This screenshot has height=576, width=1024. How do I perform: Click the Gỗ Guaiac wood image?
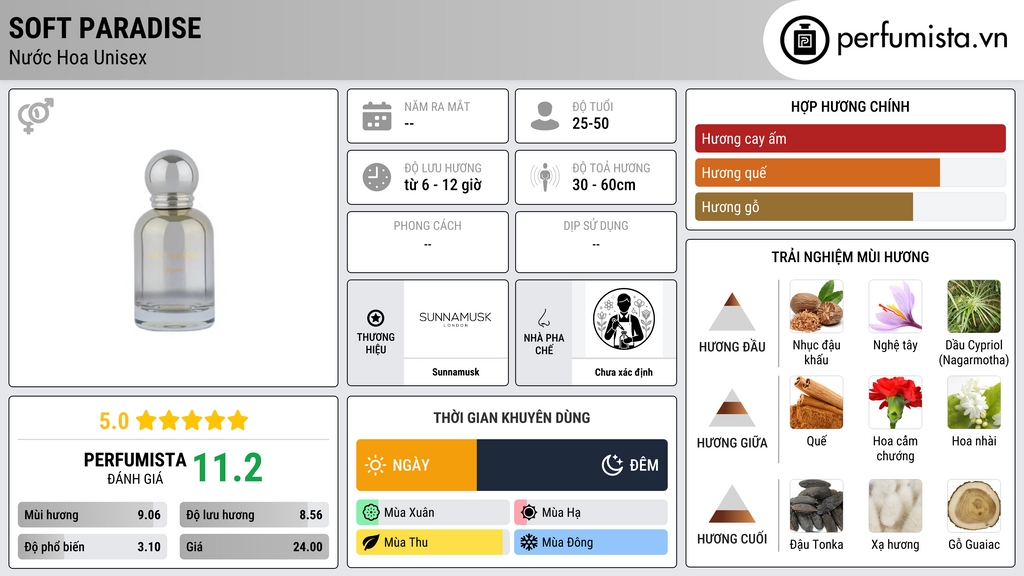(x=974, y=506)
